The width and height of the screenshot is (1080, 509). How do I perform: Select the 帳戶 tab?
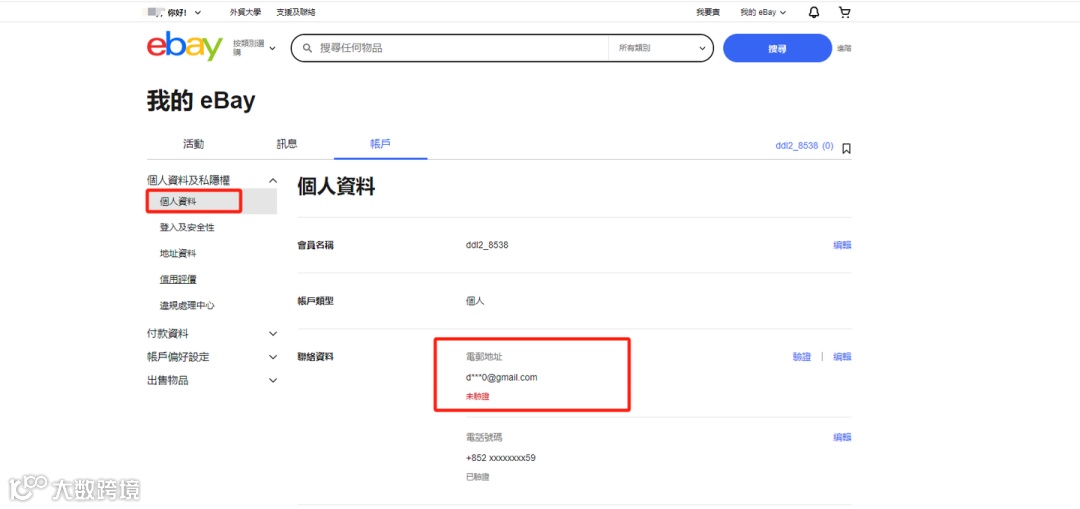tap(381, 144)
